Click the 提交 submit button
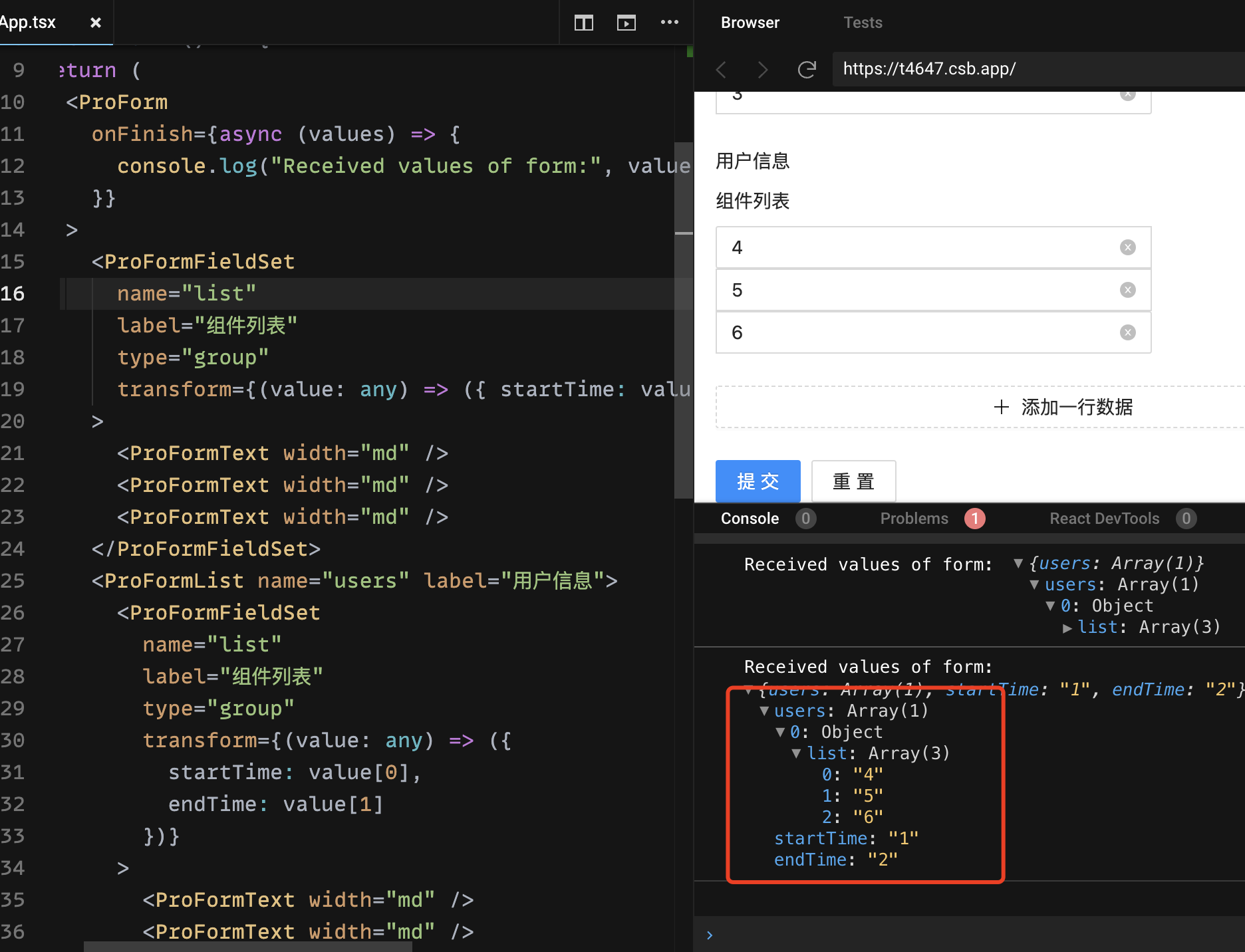 (758, 481)
